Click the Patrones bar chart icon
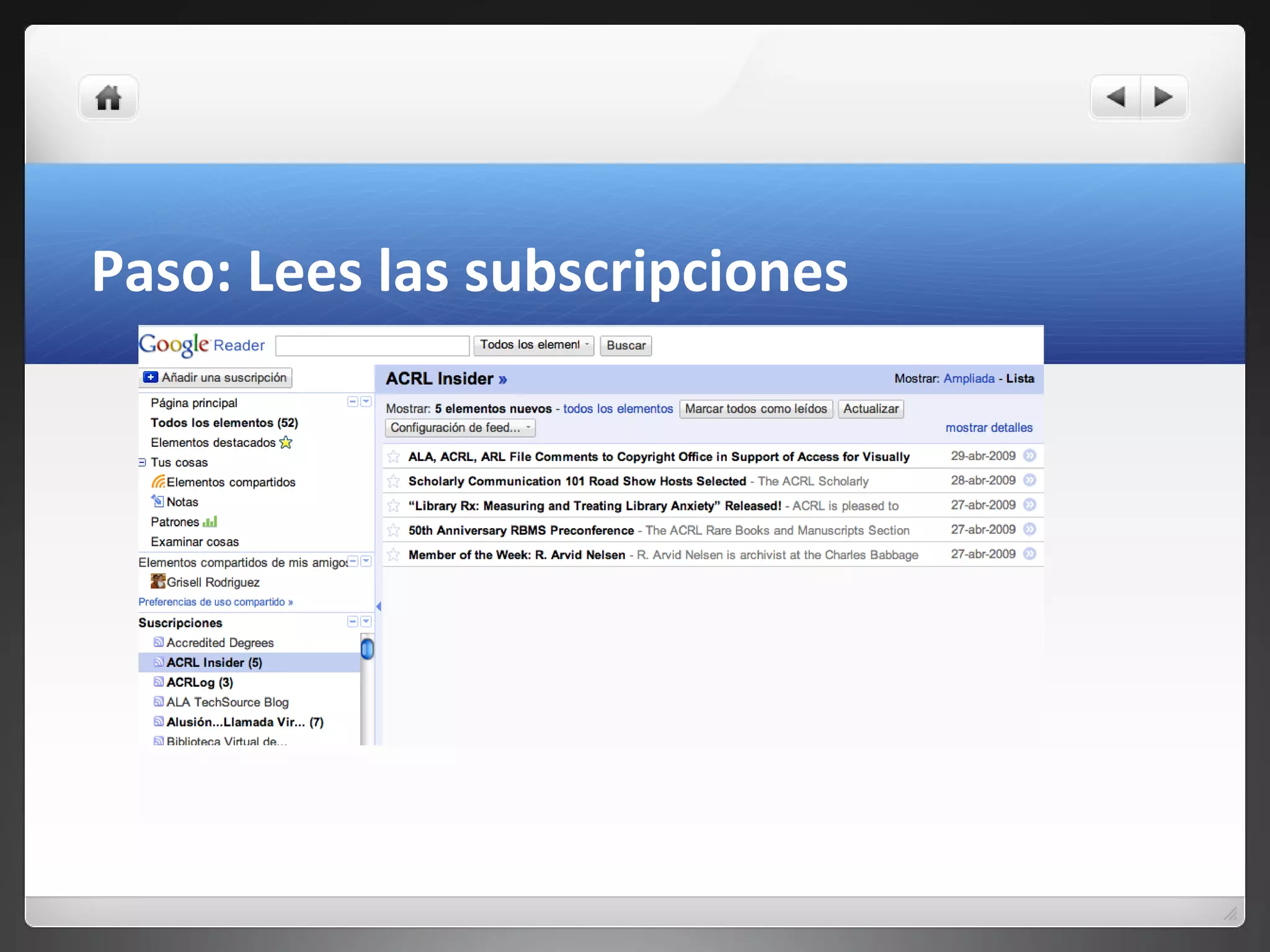This screenshot has height=952, width=1270. pyautogui.click(x=210, y=521)
